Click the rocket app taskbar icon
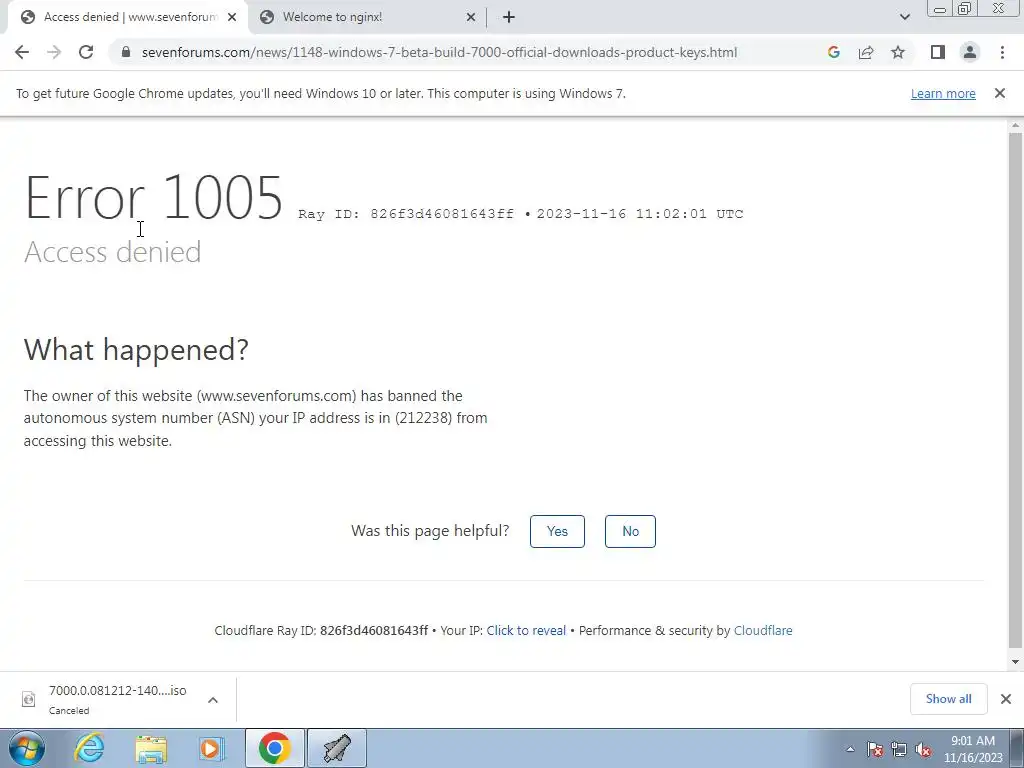The height and width of the screenshot is (768, 1024). pos(337,748)
